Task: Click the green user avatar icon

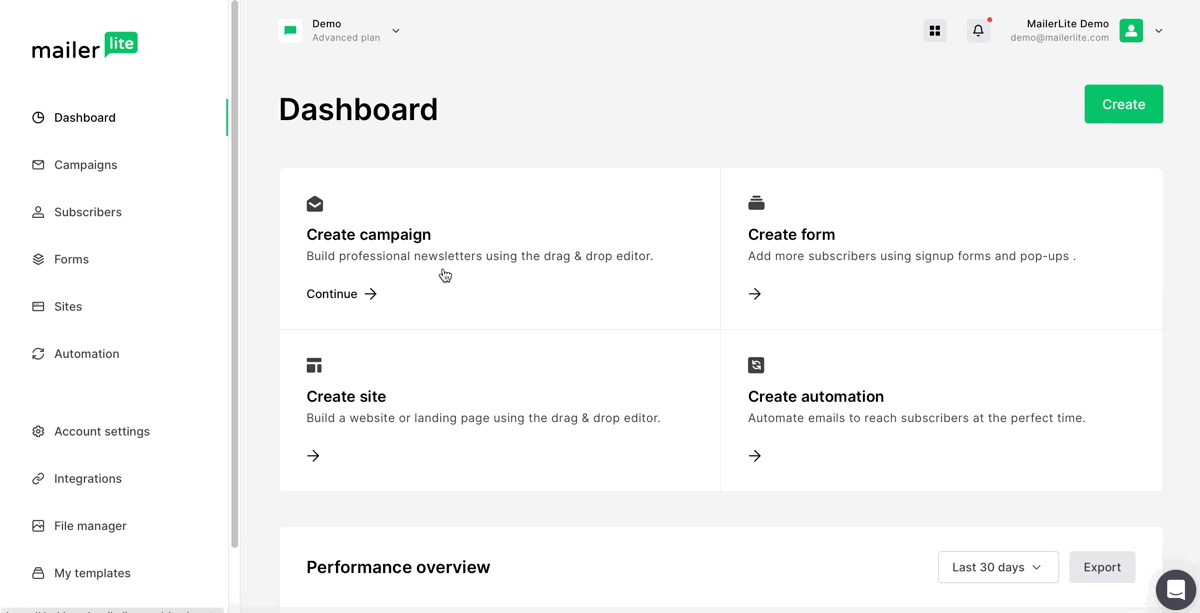Action: pos(1131,31)
